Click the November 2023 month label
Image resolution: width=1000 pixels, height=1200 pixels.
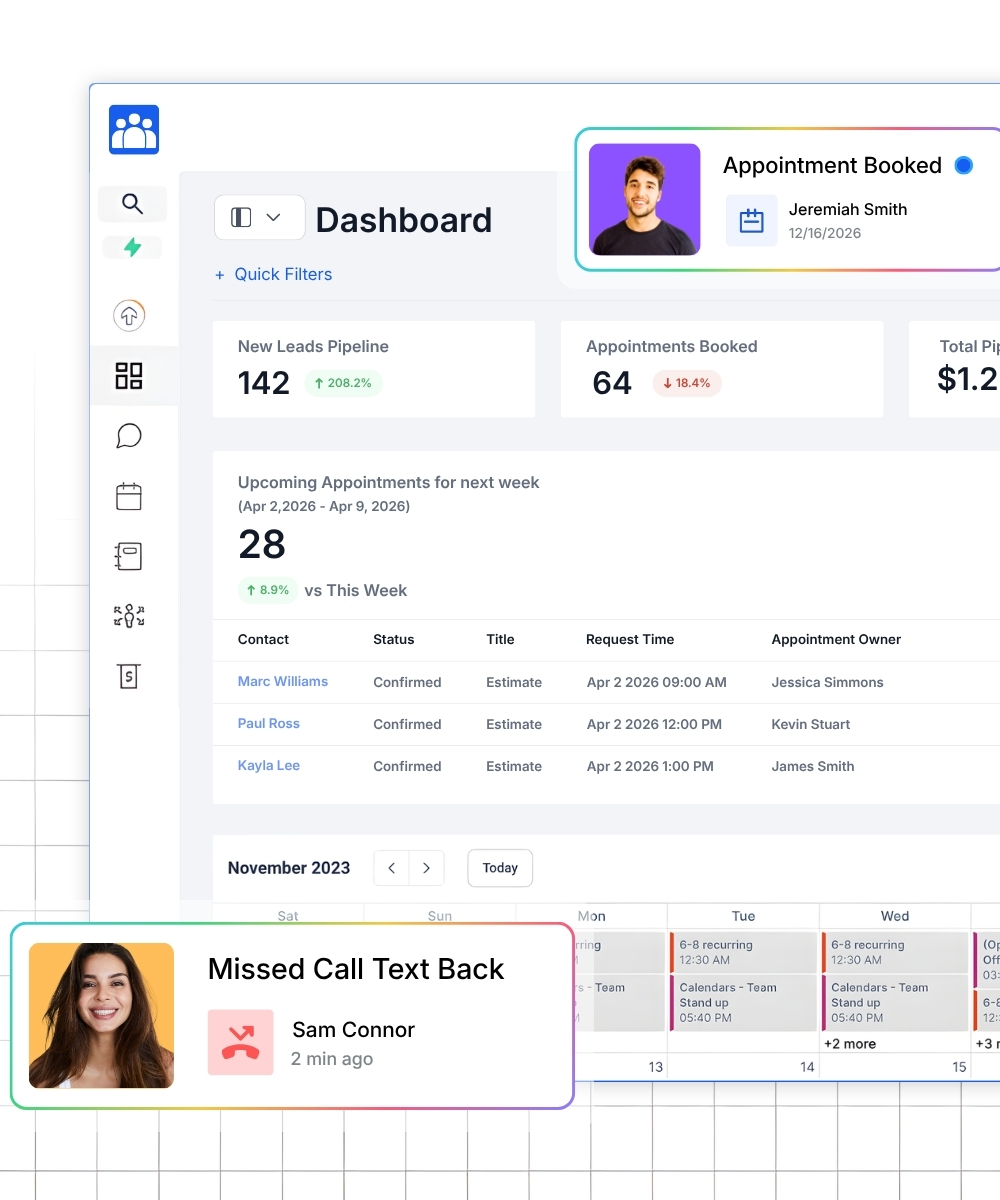pyautogui.click(x=289, y=868)
